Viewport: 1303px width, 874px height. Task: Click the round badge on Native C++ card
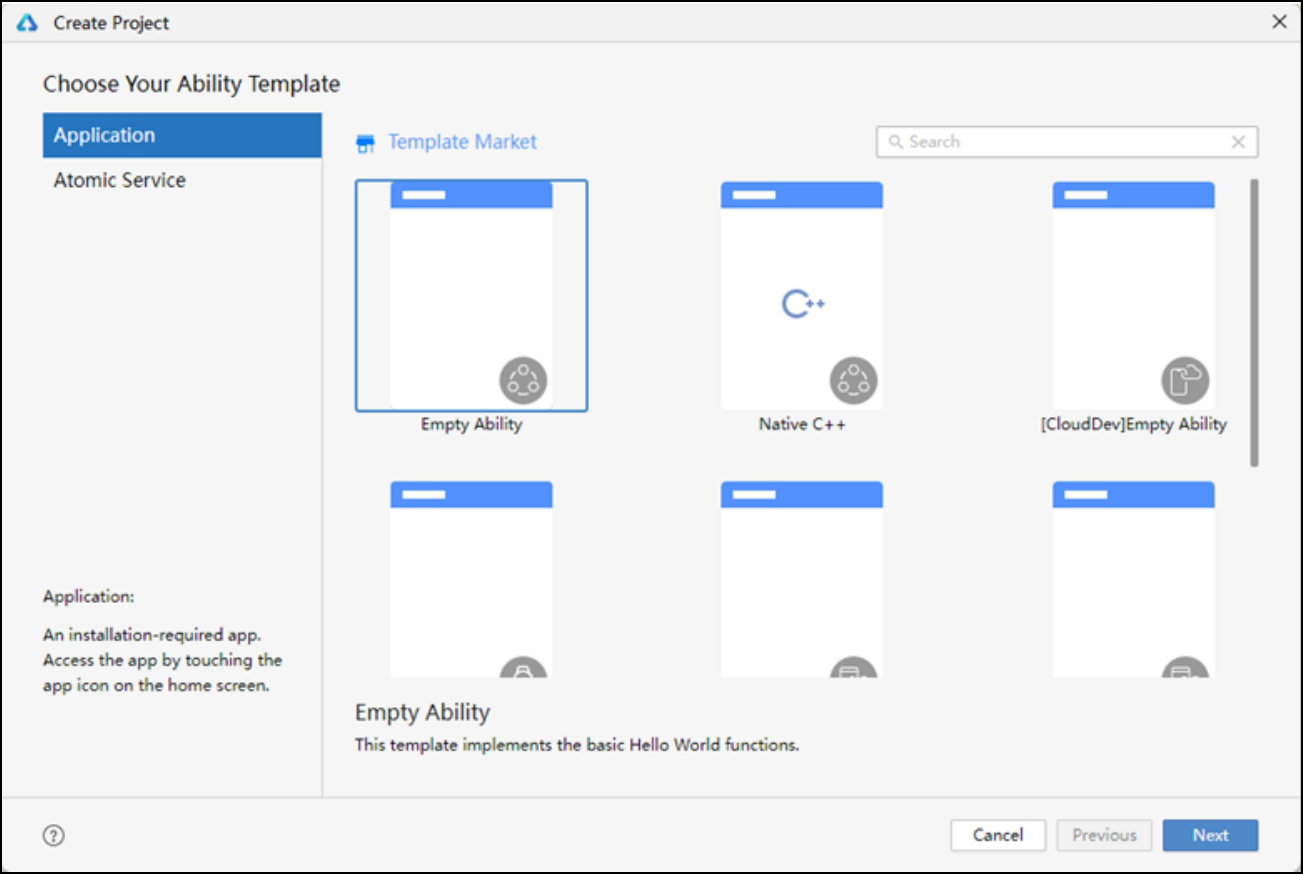853,381
